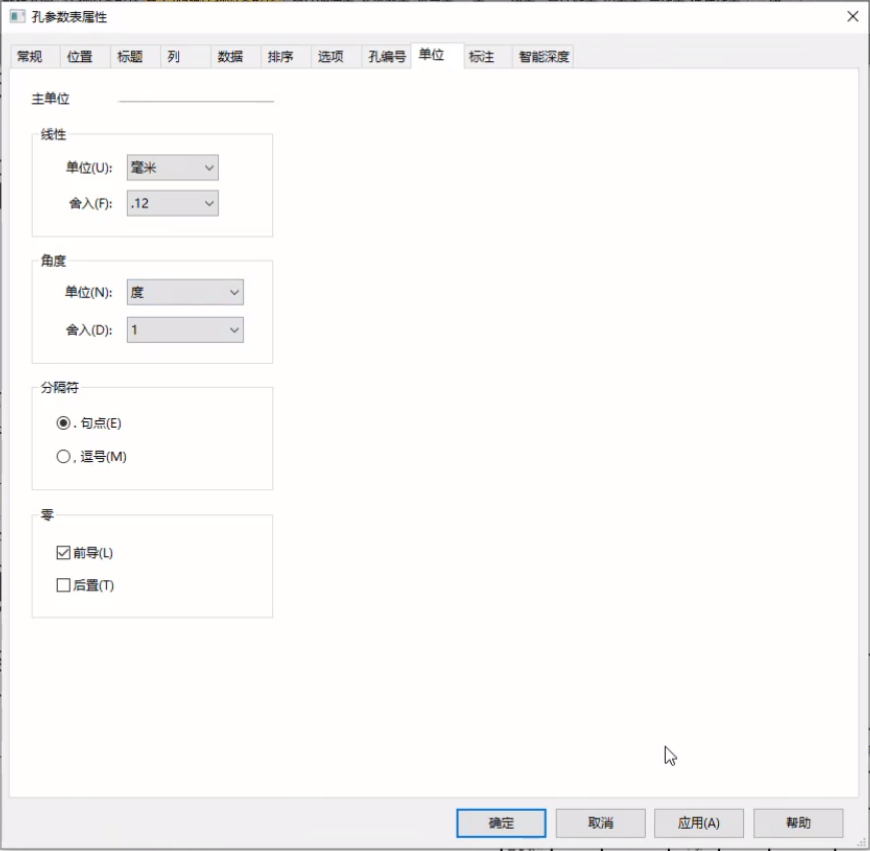
Task: Click the dialog title bar icon
Action: [x=17, y=17]
